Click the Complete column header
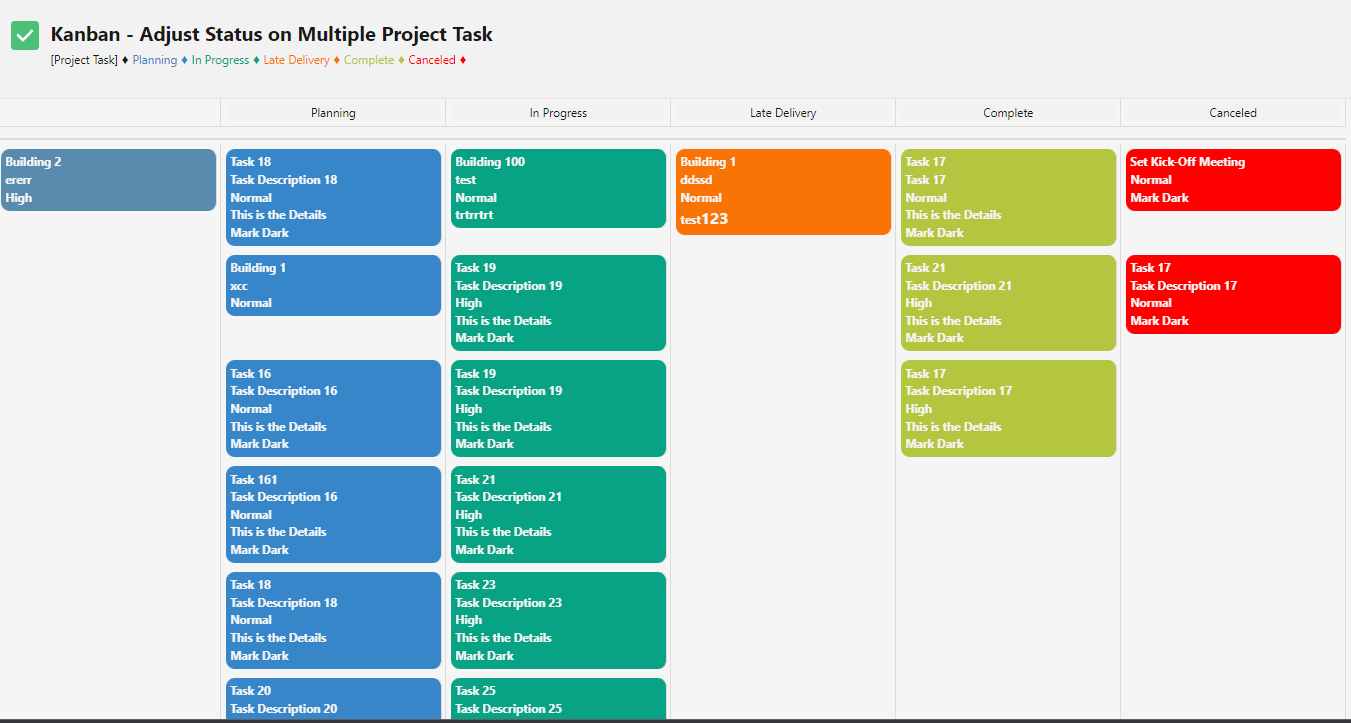 1008,112
